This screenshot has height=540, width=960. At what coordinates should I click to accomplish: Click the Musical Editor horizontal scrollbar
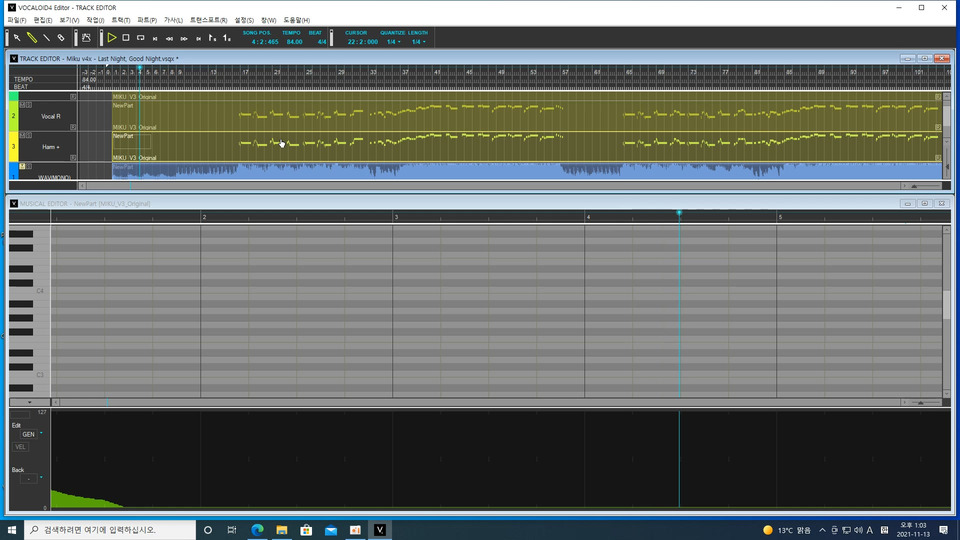point(479,402)
